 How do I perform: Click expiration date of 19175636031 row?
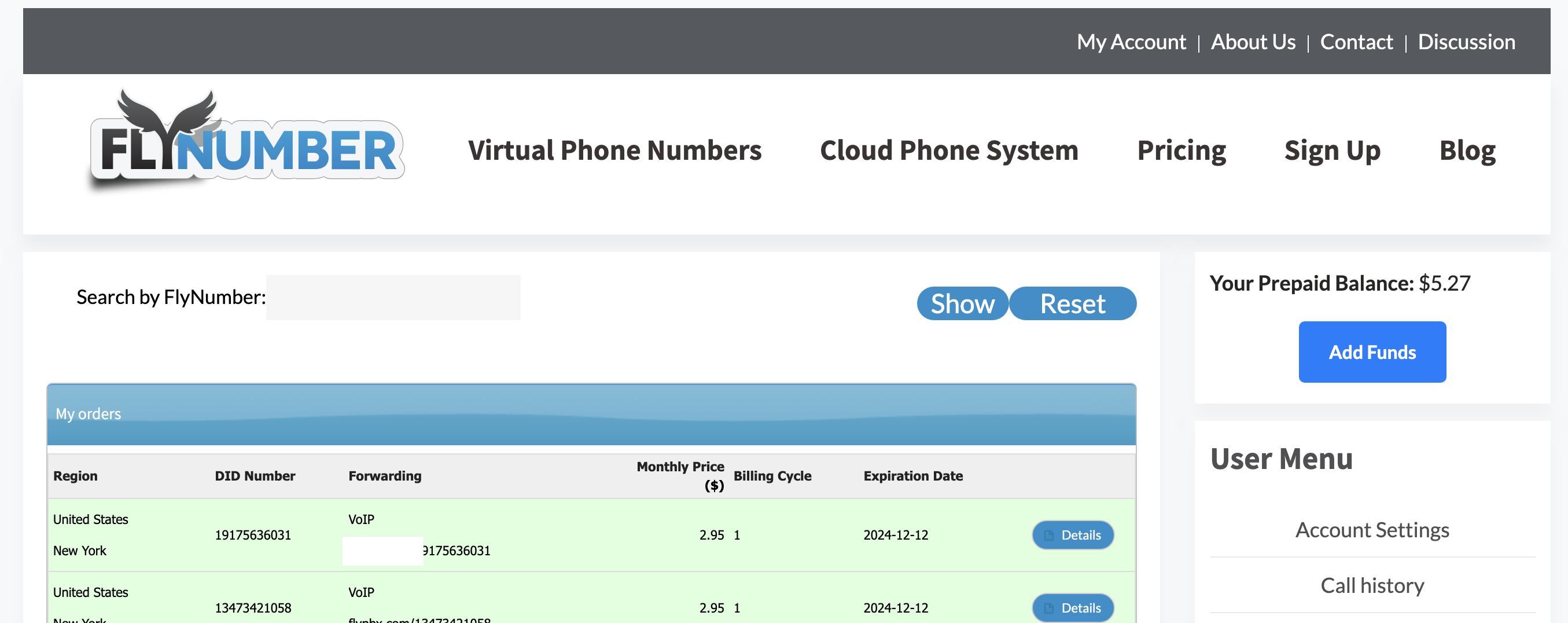point(896,534)
